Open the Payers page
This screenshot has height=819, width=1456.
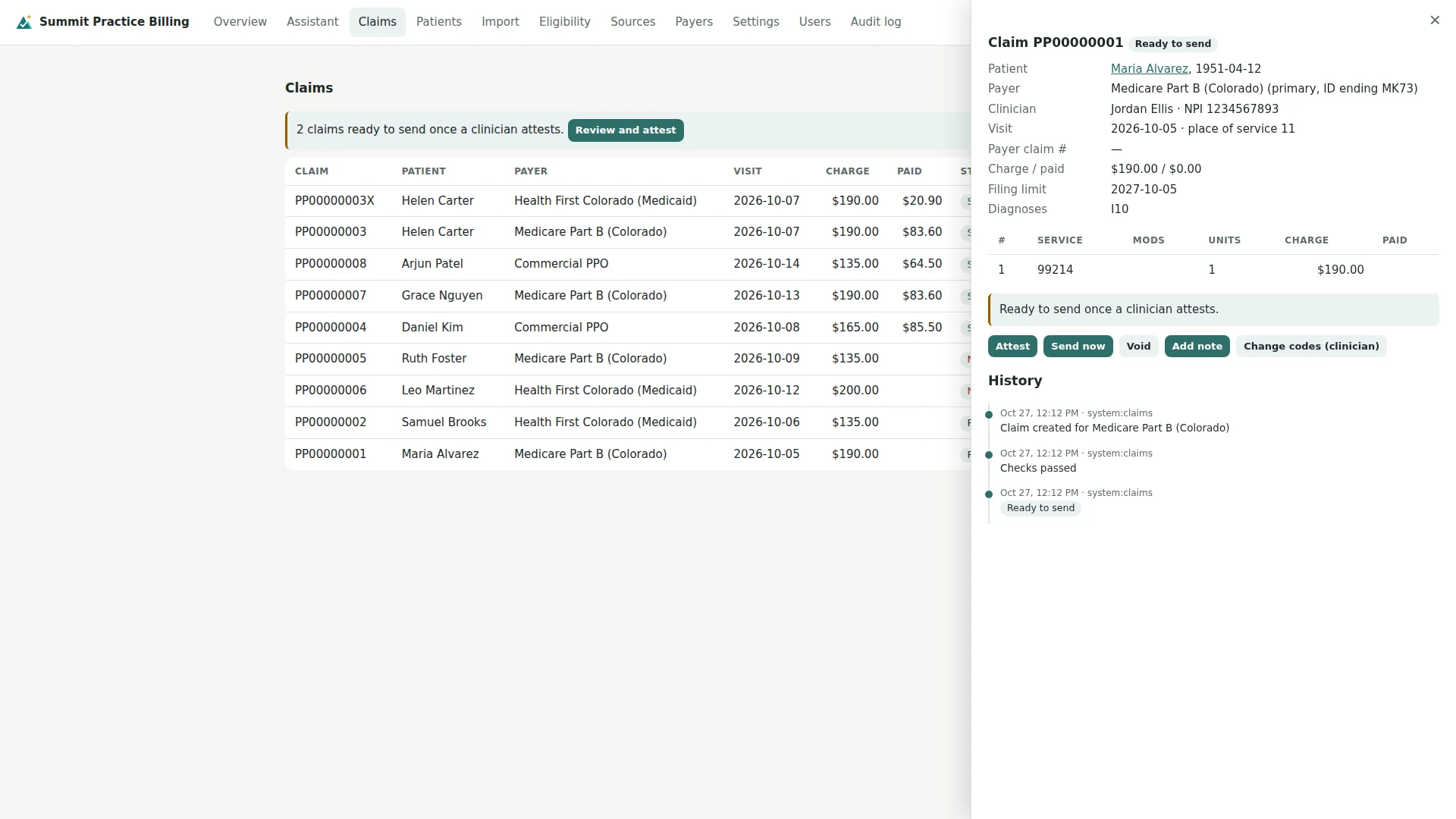click(x=693, y=22)
